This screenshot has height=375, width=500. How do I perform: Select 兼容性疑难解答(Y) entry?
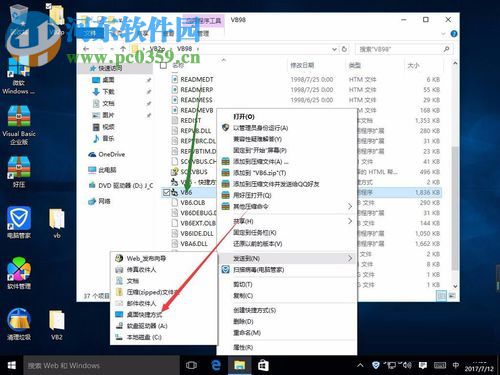click(x=257, y=139)
